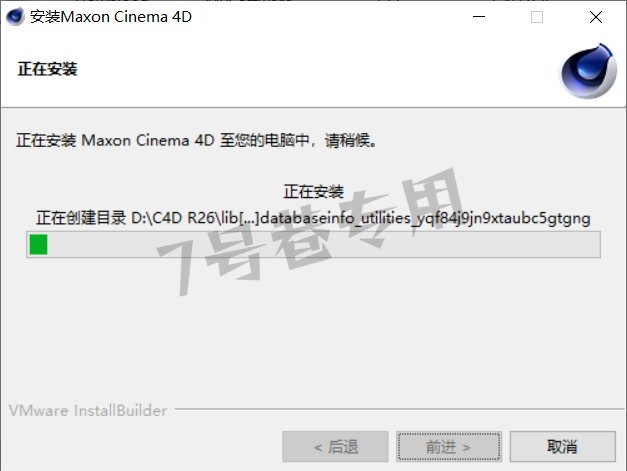
Task: Click the bold 正在安装 header heading
Action: point(47,69)
